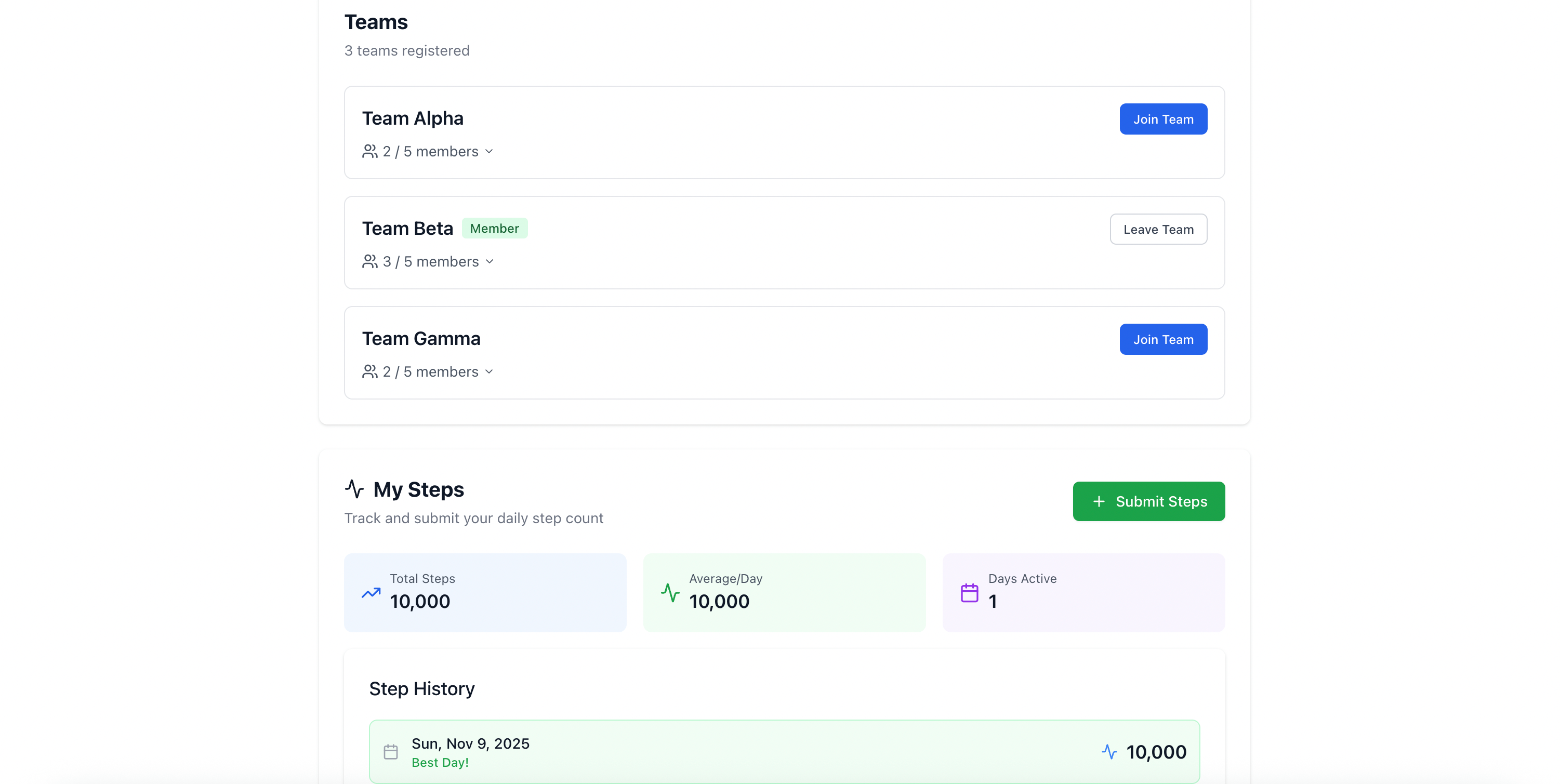Click the gray calendar icon in step history
The image size is (1560, 784).
(391, 752)
